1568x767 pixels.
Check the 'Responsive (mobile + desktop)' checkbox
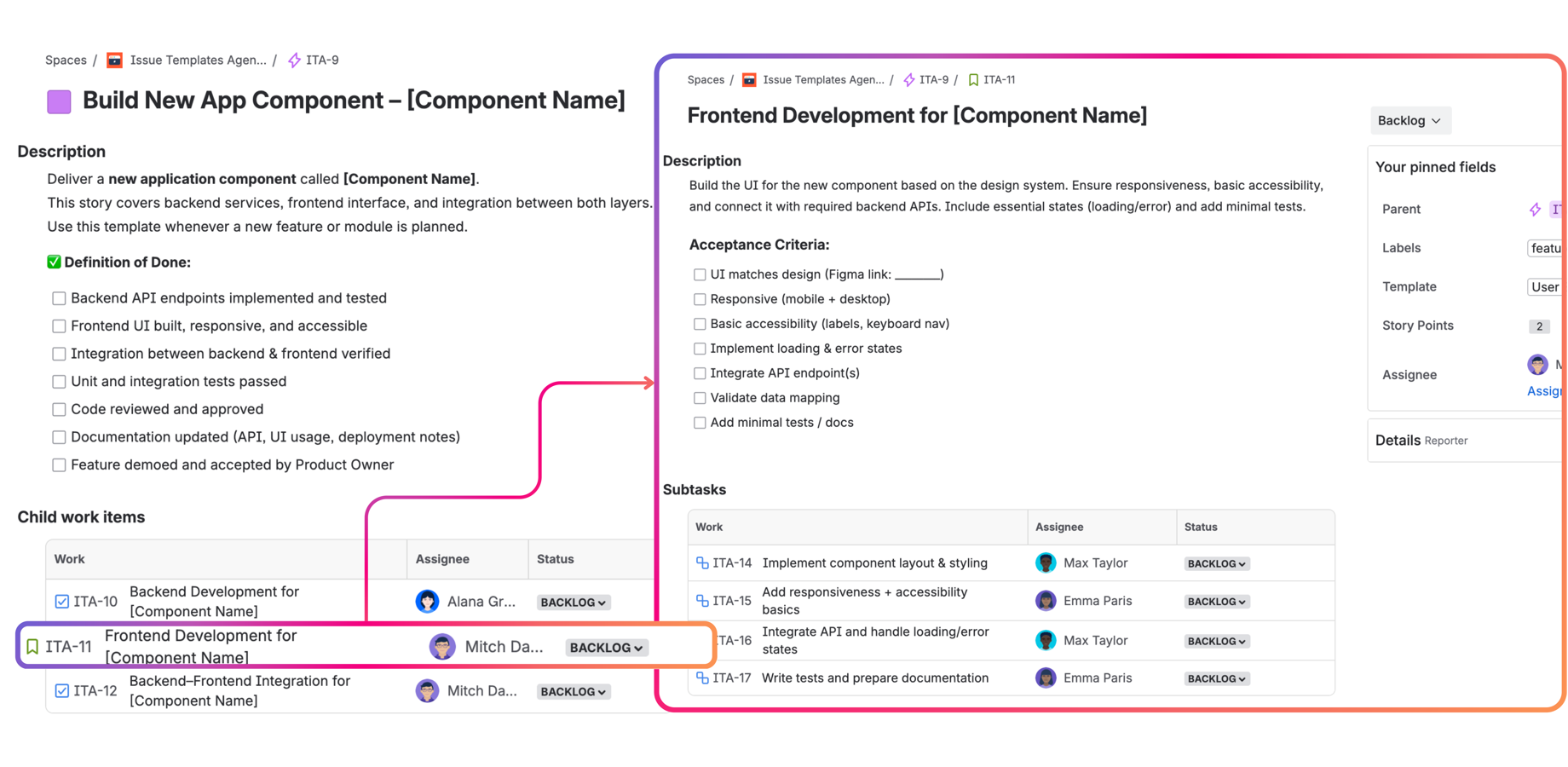[700, 299]
